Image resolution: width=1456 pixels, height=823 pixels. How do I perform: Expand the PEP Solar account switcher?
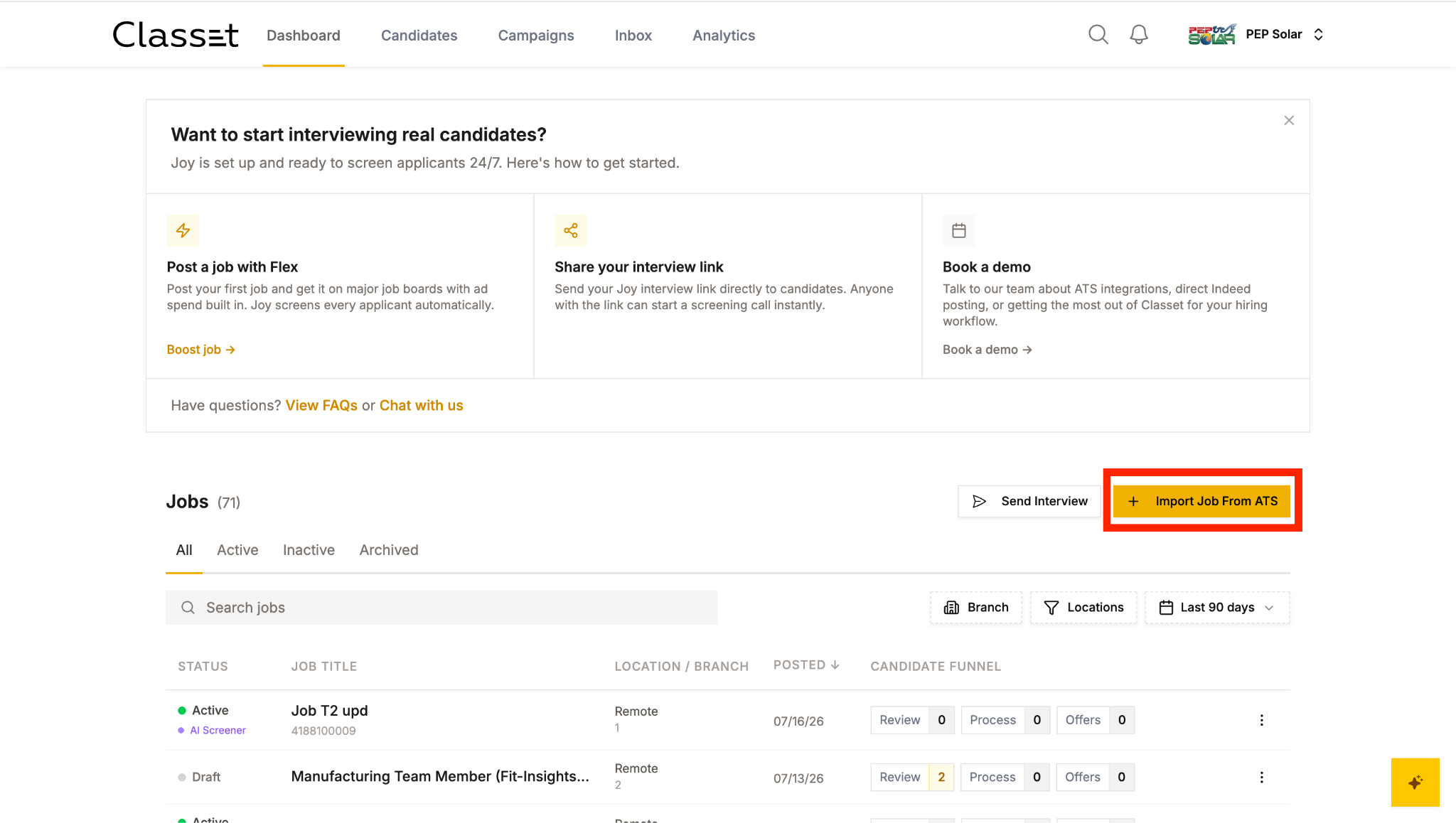coord(1319,34)
